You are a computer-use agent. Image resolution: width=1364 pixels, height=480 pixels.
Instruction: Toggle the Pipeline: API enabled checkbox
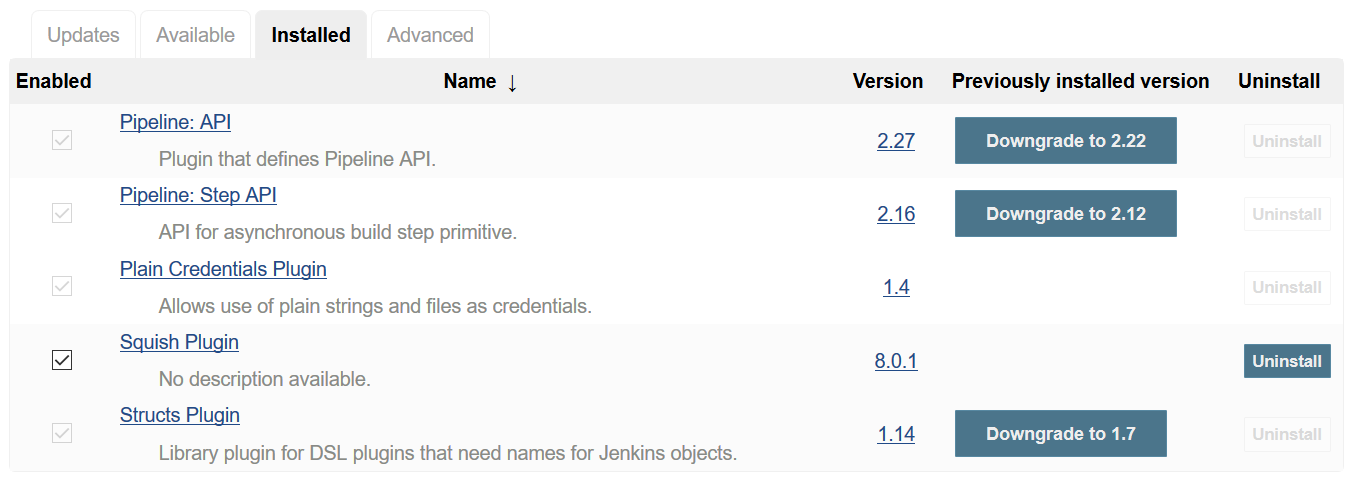tap(62, 140)
